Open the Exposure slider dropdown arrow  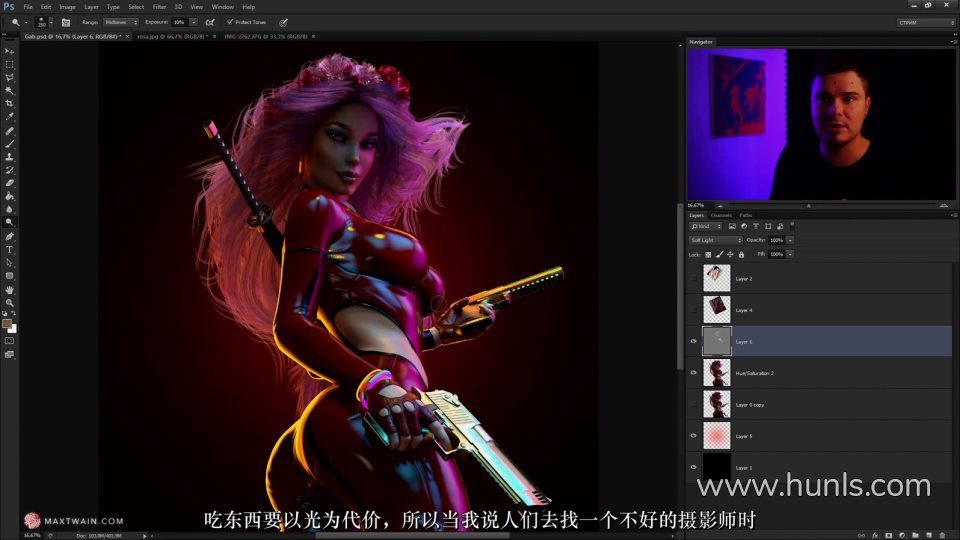193,22
